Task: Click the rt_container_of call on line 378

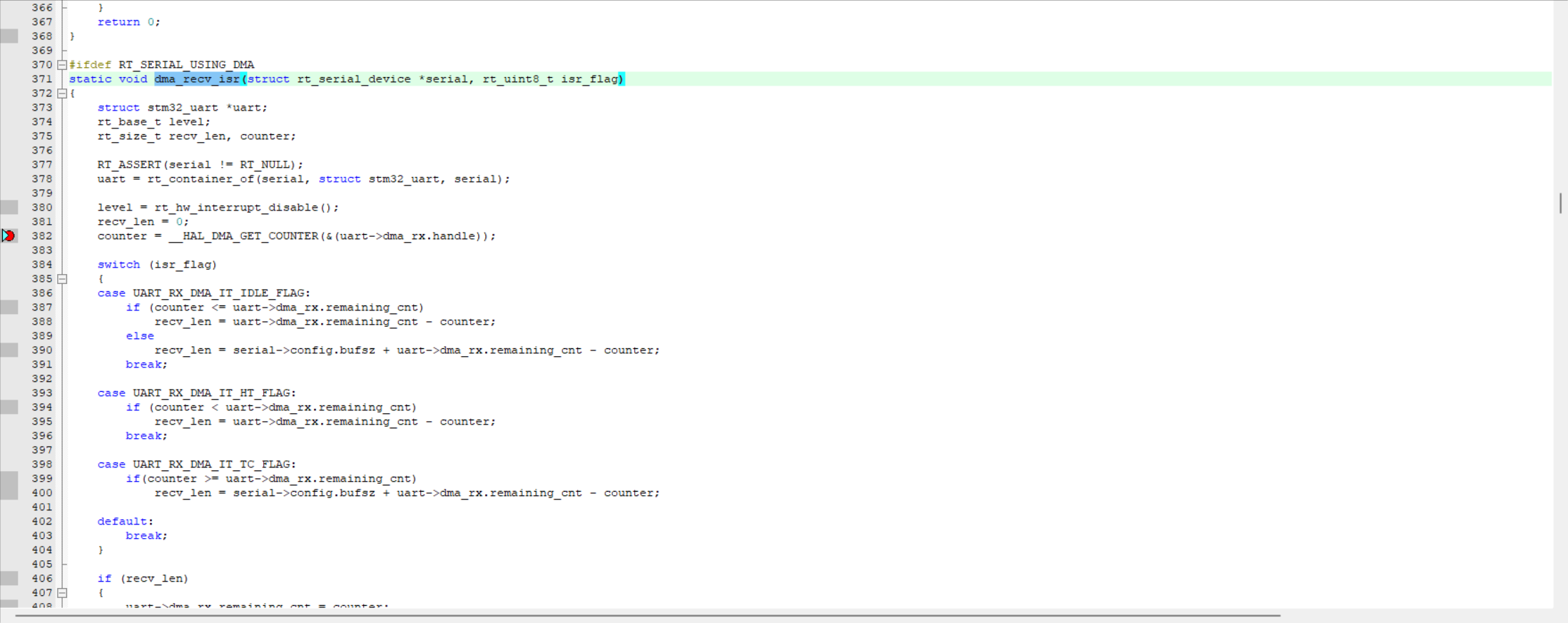Action: click(x=329, y=179)
